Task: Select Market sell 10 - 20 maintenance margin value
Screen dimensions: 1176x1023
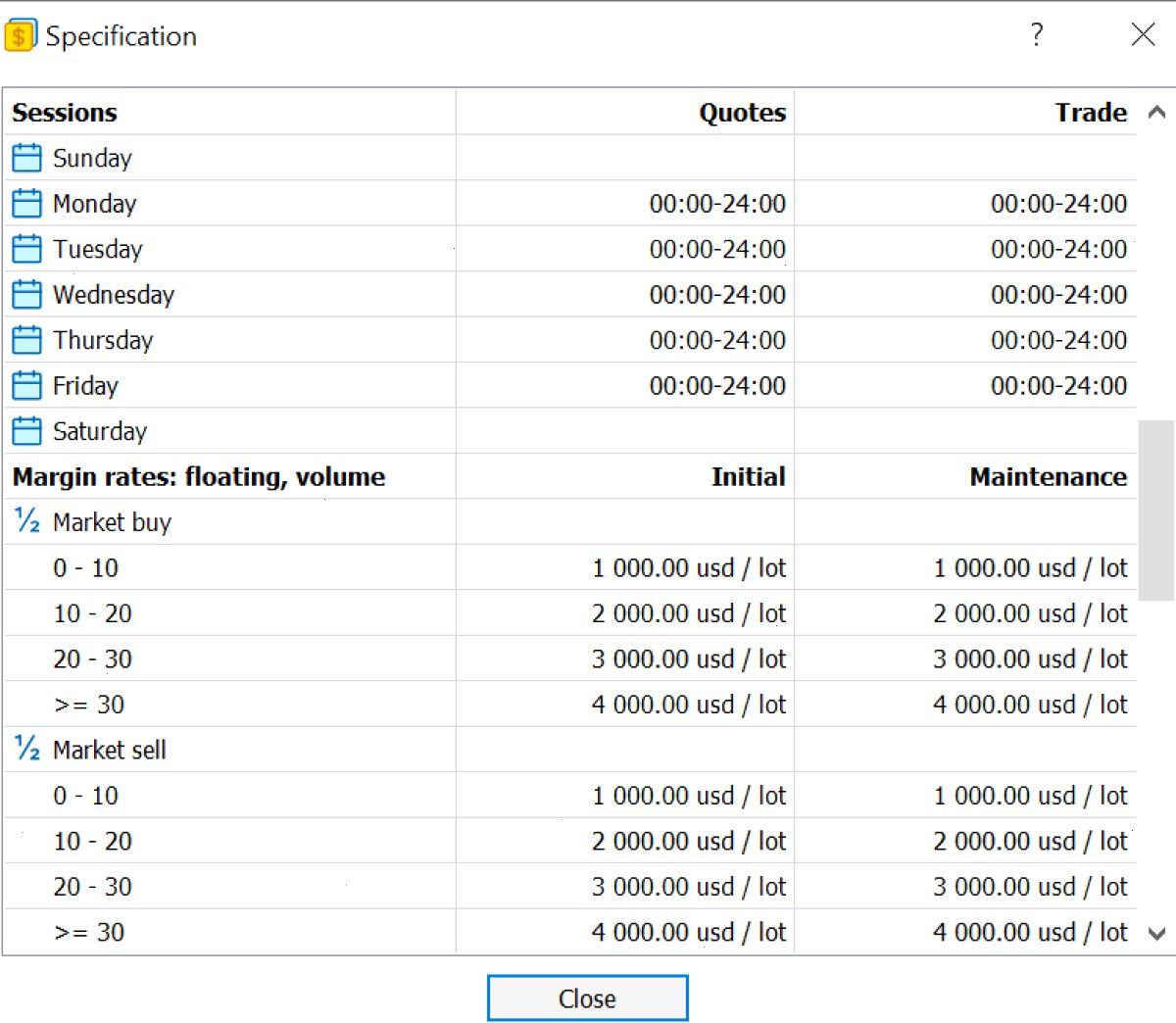Action: [x=1030, y=841]
